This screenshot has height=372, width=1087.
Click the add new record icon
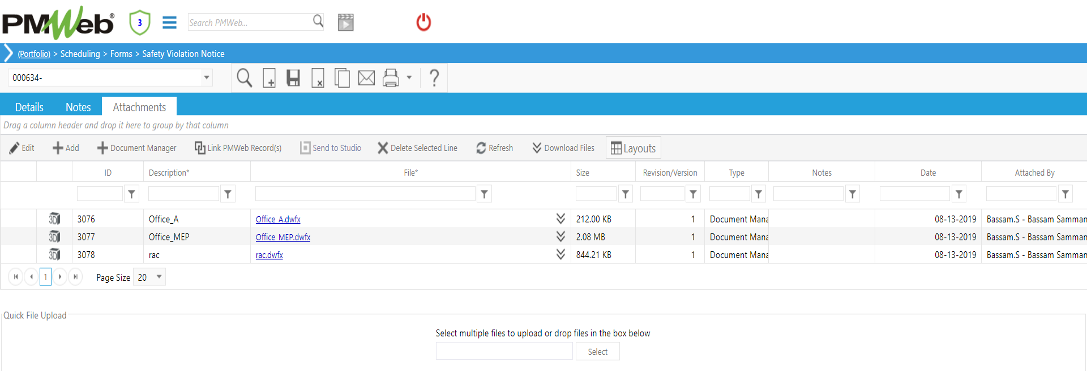coord(270,78)
